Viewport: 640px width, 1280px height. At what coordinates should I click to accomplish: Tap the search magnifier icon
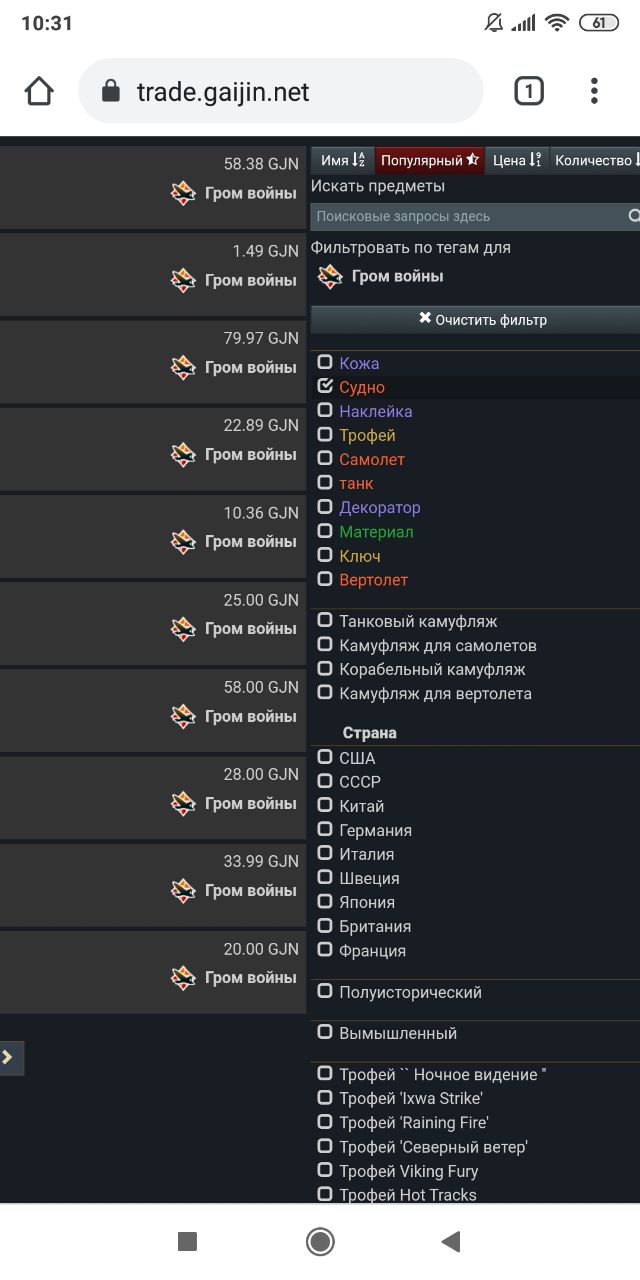[x=634, y=216]
